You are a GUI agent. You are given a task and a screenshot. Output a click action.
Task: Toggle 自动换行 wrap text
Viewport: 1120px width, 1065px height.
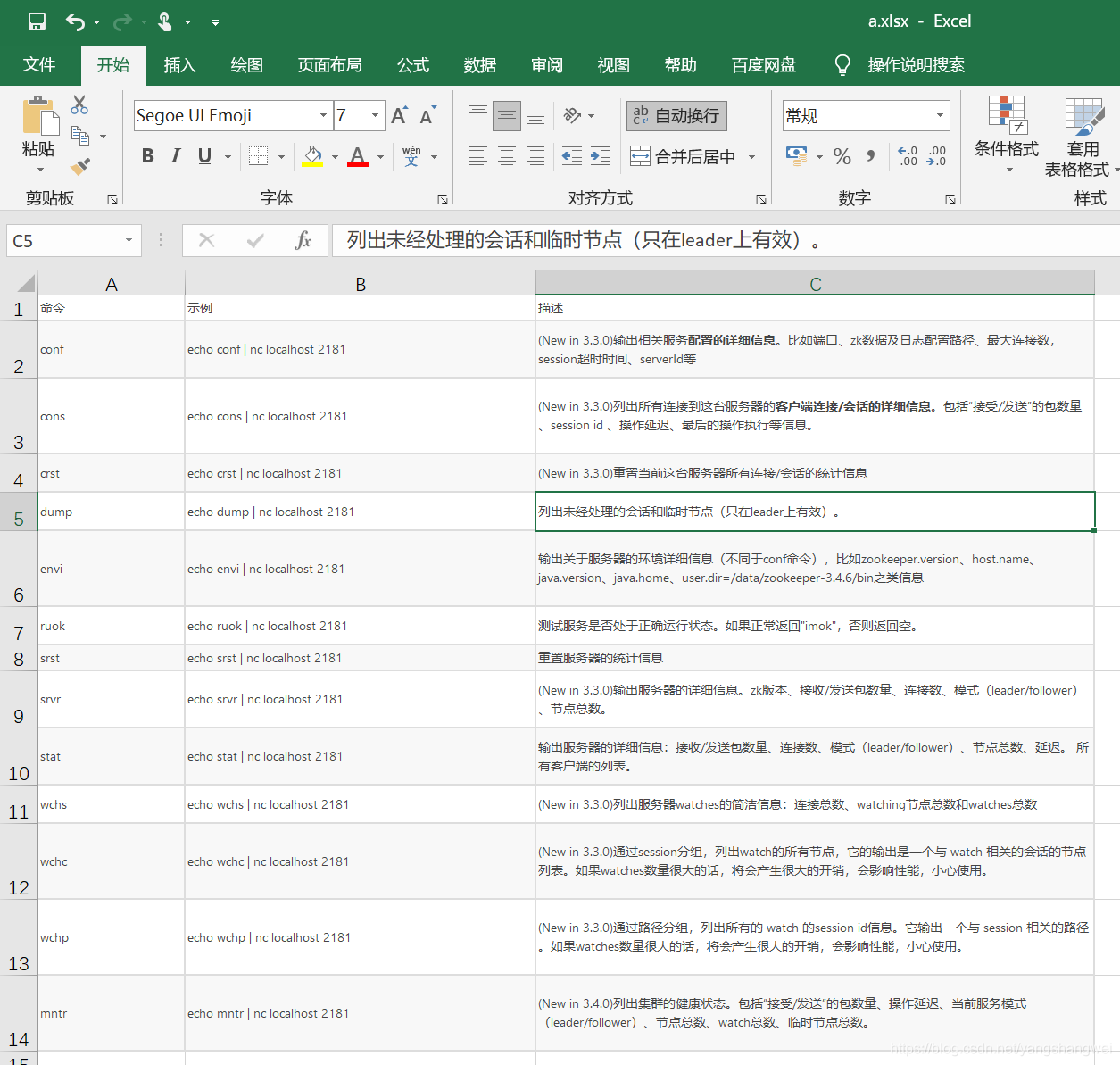(x=676, y=116)
